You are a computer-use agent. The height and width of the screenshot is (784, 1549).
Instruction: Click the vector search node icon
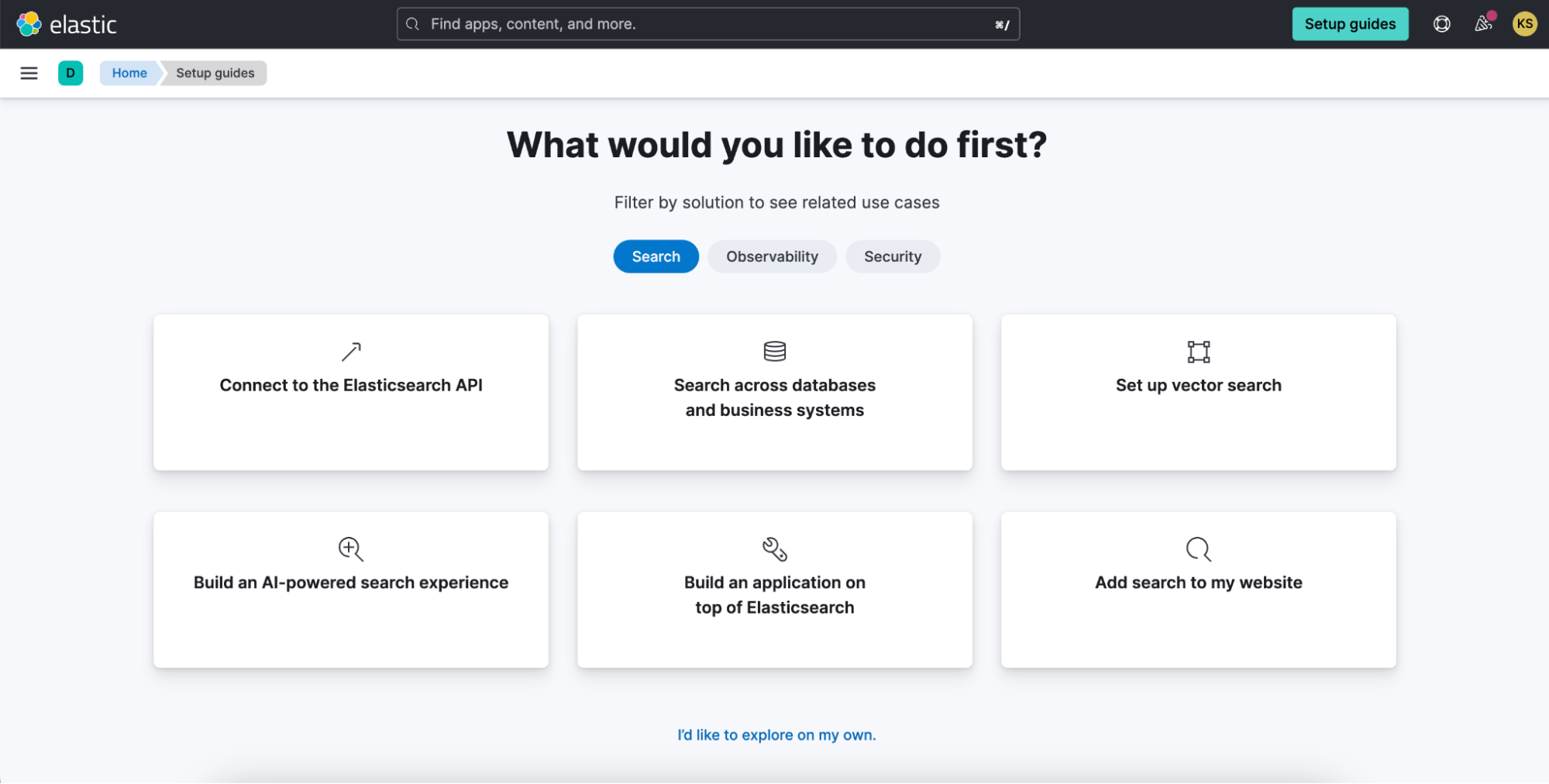coord(1198,352)
